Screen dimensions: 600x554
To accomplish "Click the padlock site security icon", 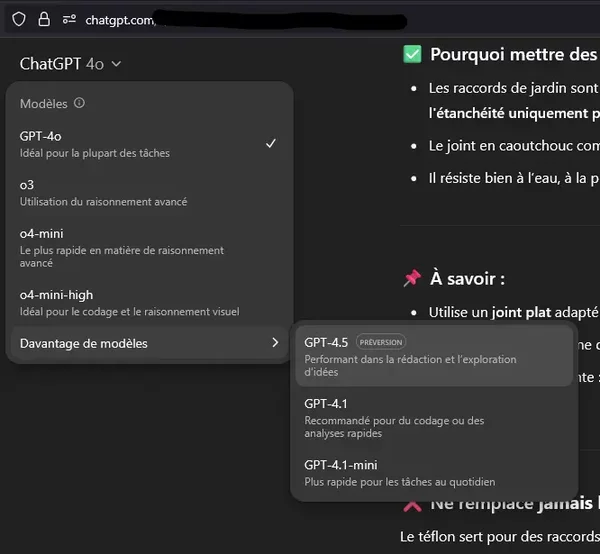I will 43,19.
